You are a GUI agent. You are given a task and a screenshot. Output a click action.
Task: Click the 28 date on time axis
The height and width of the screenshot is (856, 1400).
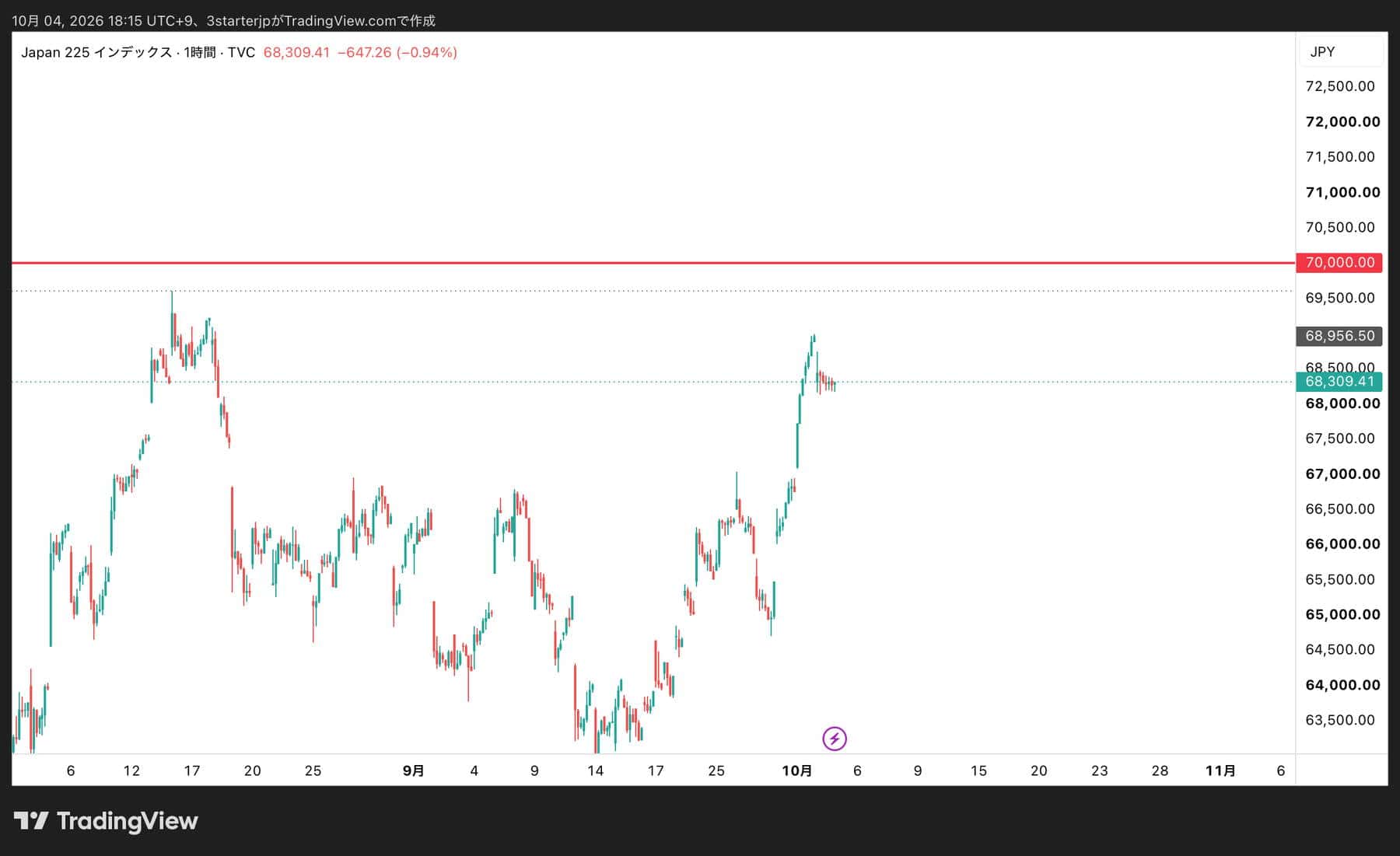tap(1160, 770)
